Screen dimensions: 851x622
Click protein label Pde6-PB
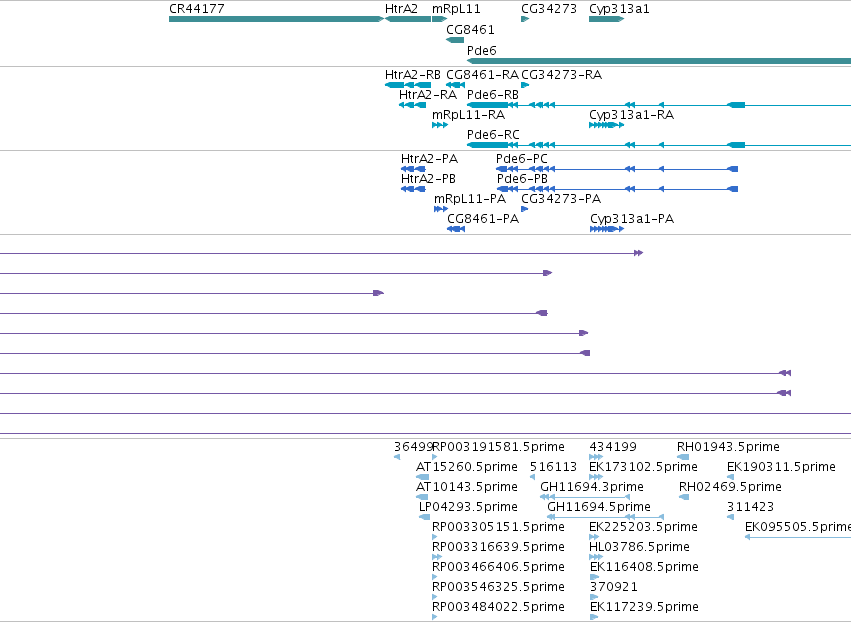coord(522,179)
